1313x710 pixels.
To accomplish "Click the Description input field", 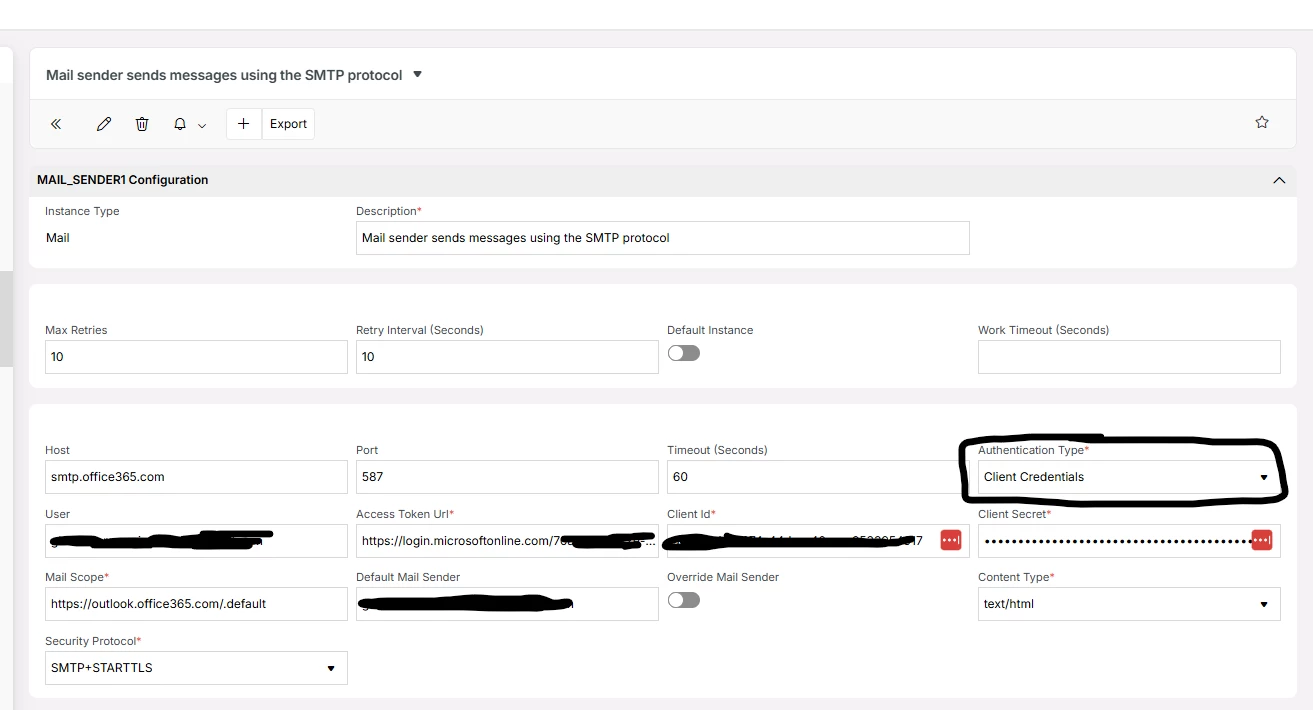I will [x=663, y=238].
